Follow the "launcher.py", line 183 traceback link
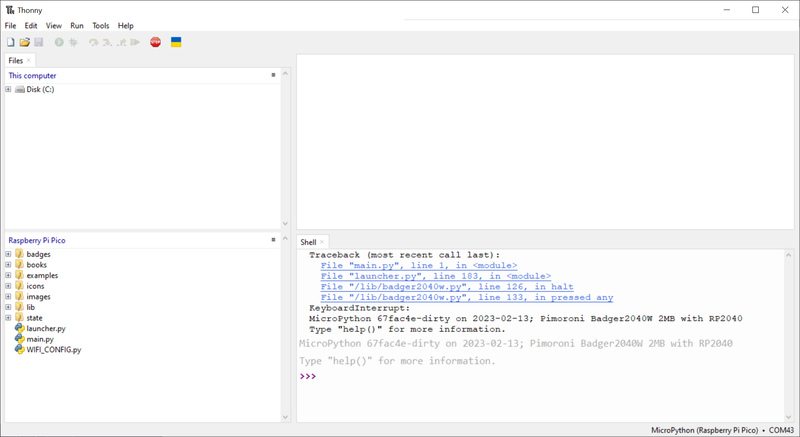 pyautogui.click(x=435, y=276)
